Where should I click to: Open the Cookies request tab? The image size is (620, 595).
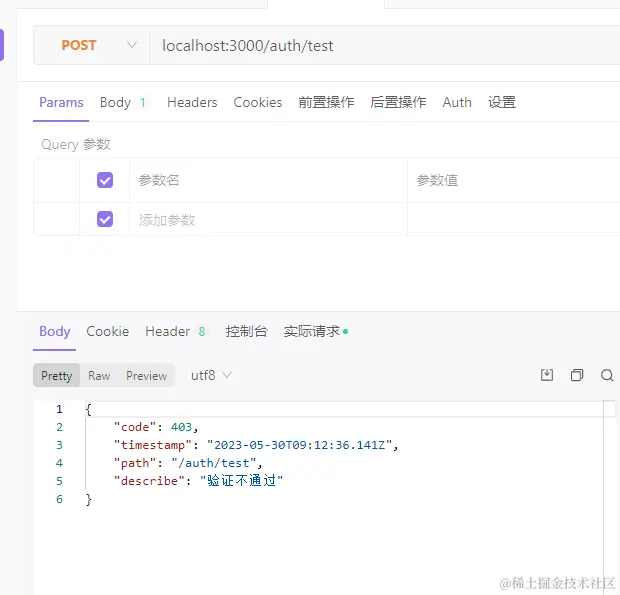[x=258, y=102]
